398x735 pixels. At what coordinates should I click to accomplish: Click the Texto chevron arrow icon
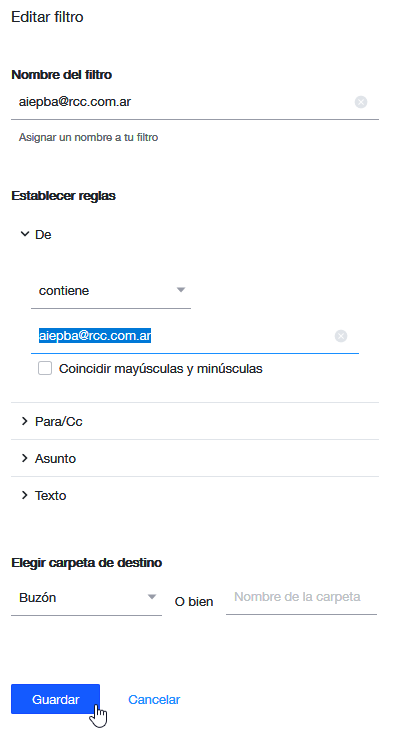pyautogui.click(x=25, y=495)
